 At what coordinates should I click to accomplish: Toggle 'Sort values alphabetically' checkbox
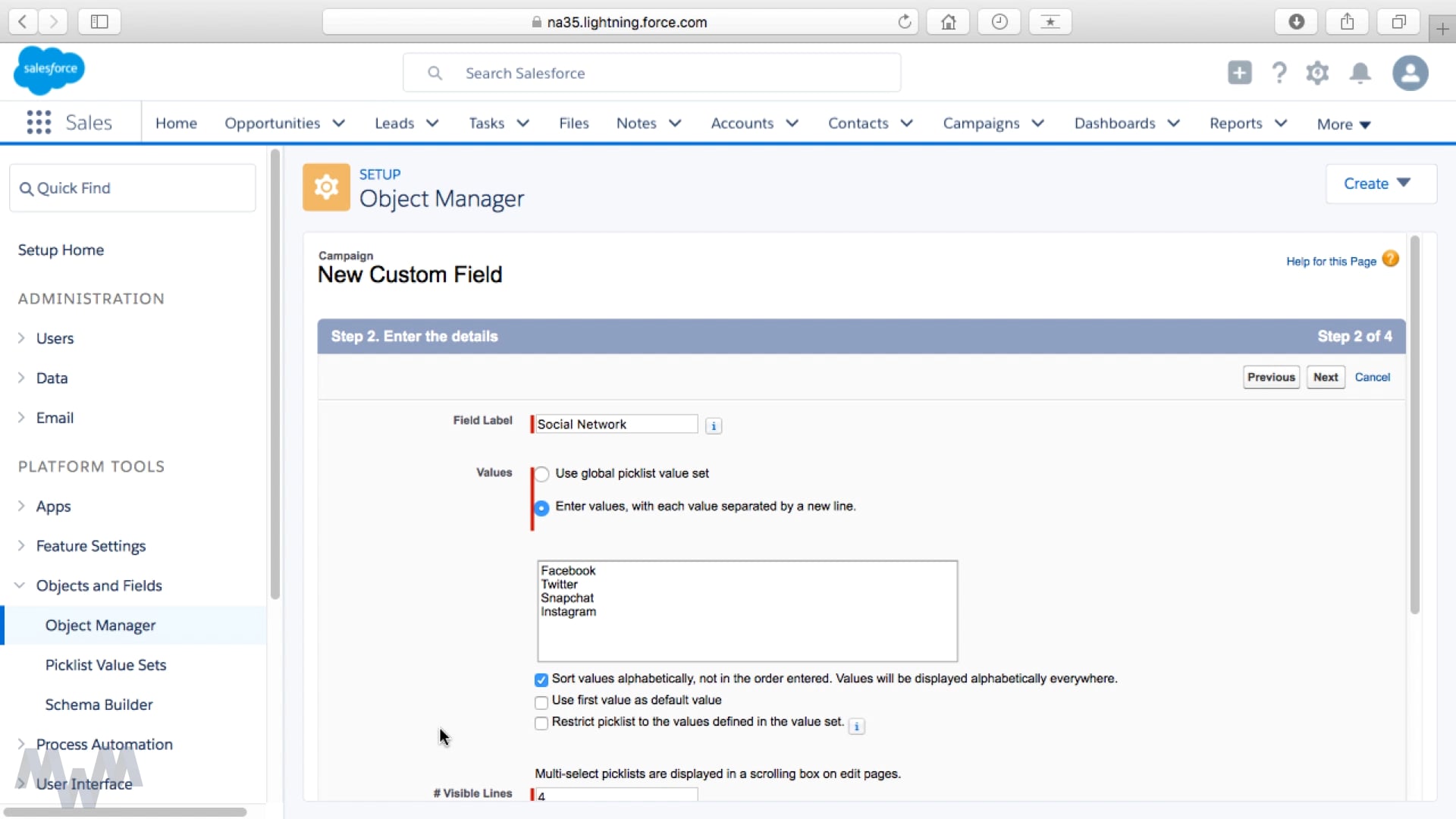541,679
